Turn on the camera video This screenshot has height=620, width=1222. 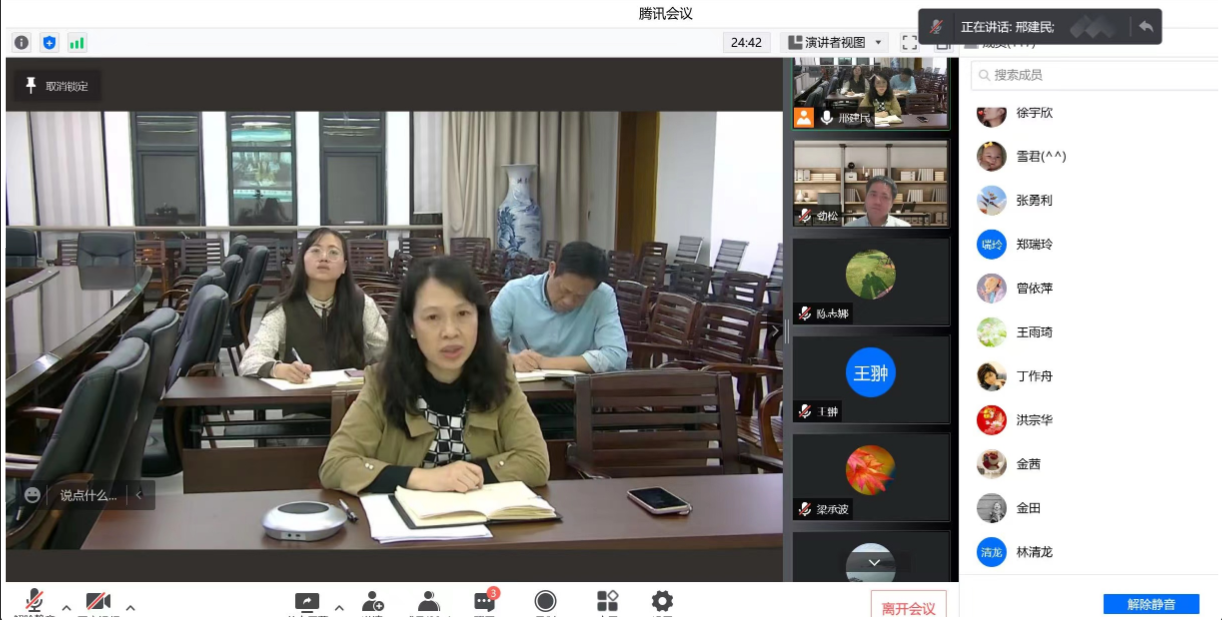point(98,602)
